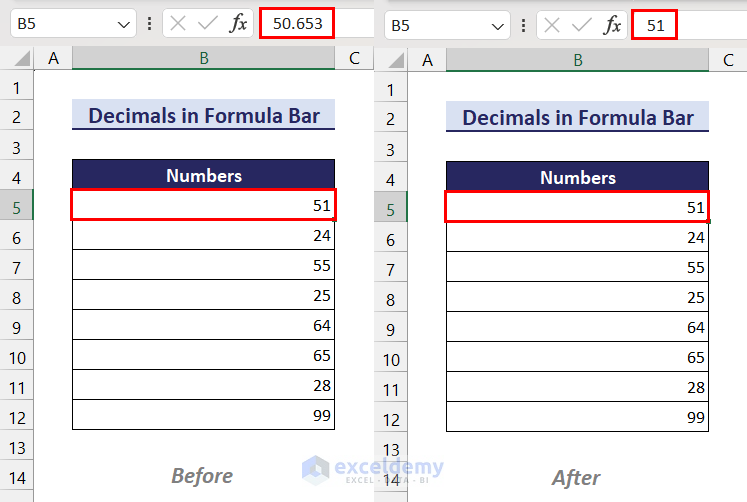Click Insert Function fx in After panel
747x502 pixels.
click(x=612, y=25)
